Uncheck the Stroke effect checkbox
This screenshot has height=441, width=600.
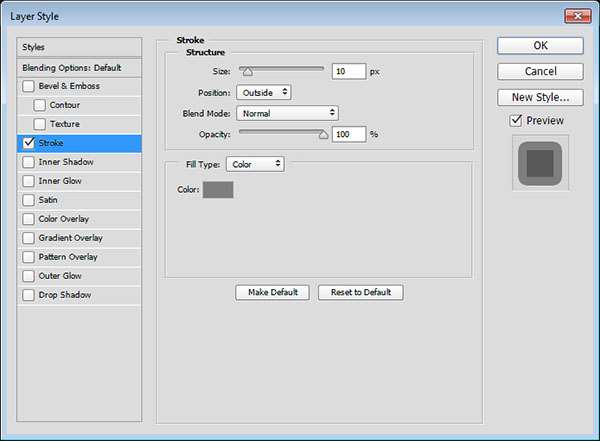click(x=27, y=143)
